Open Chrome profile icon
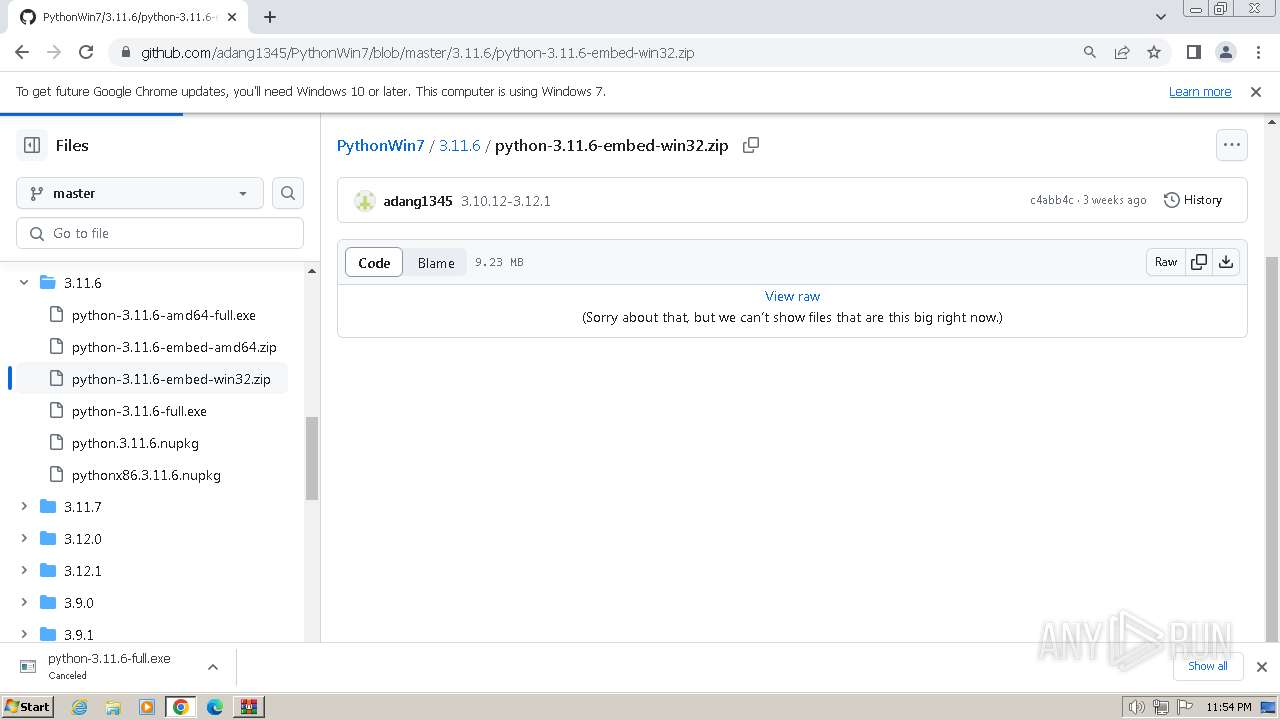 tap(1225, 52)
